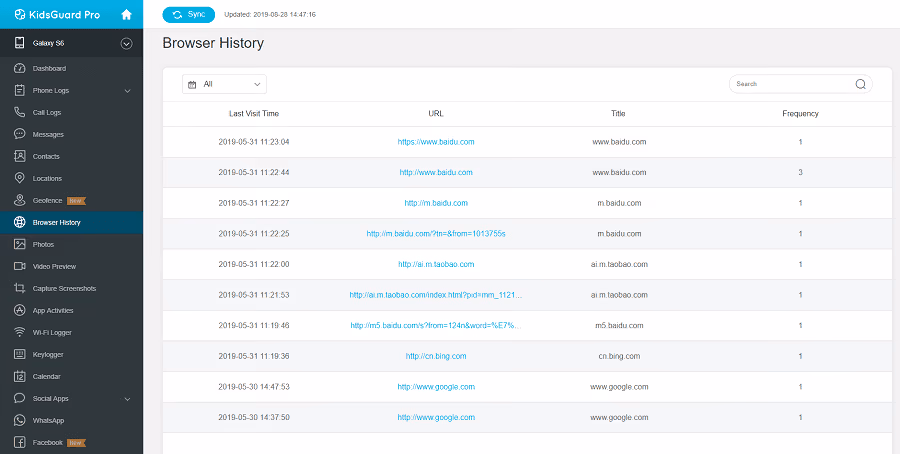The width and height of the screenshot is (900, 454).
Task: Open the taobao index.html URL link
Action: 436,295
